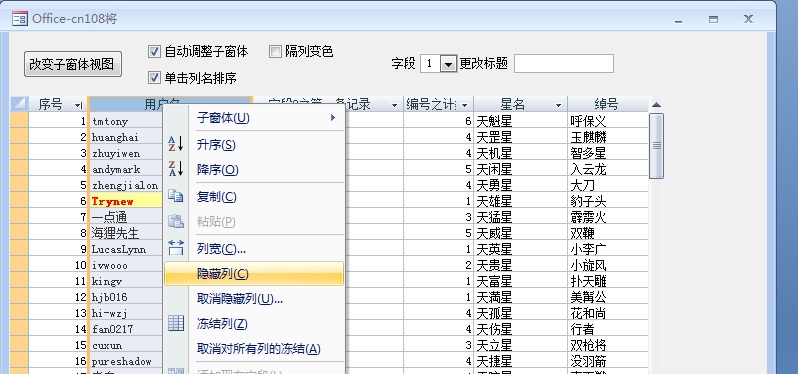Click the 智多星 nickname cell

608,153
